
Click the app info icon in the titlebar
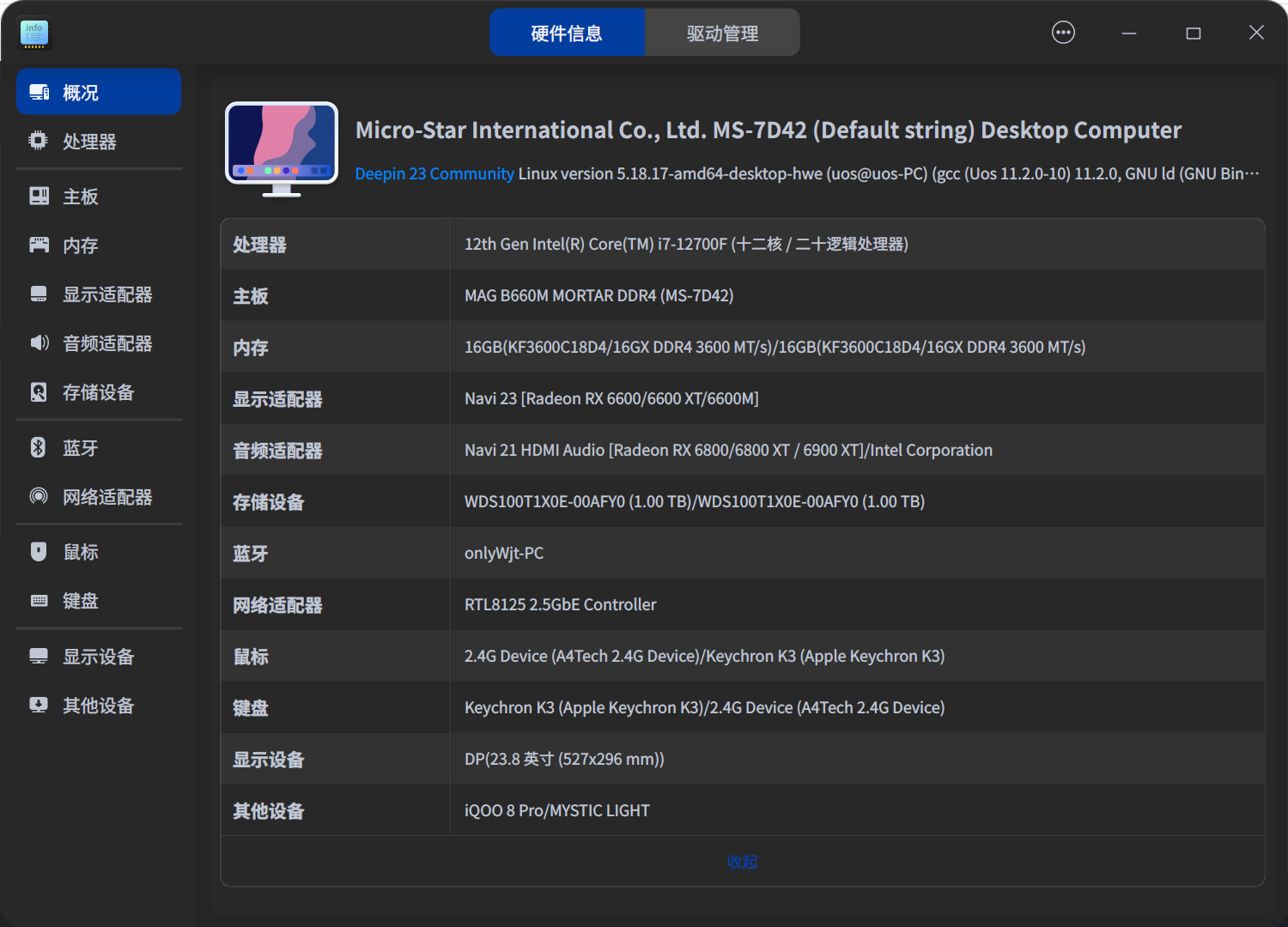point(33,33)
